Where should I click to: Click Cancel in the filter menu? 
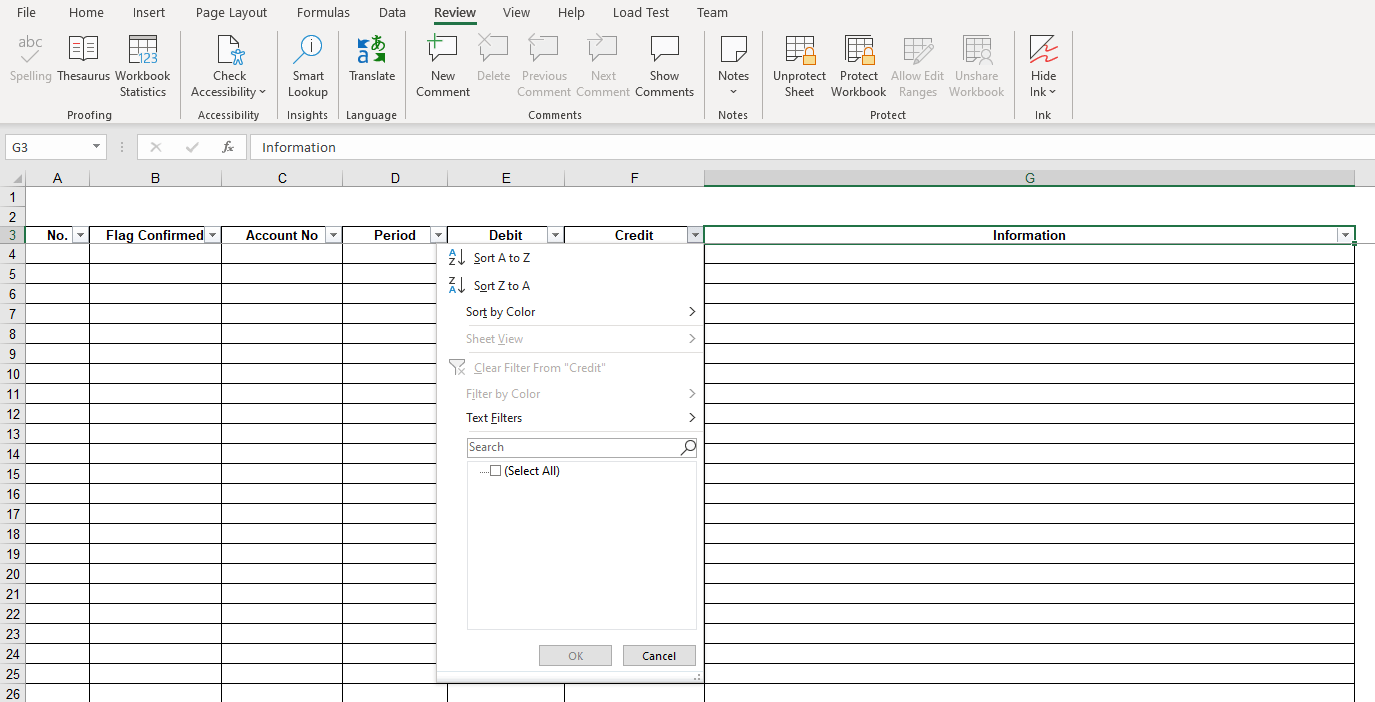click(659, 656)
